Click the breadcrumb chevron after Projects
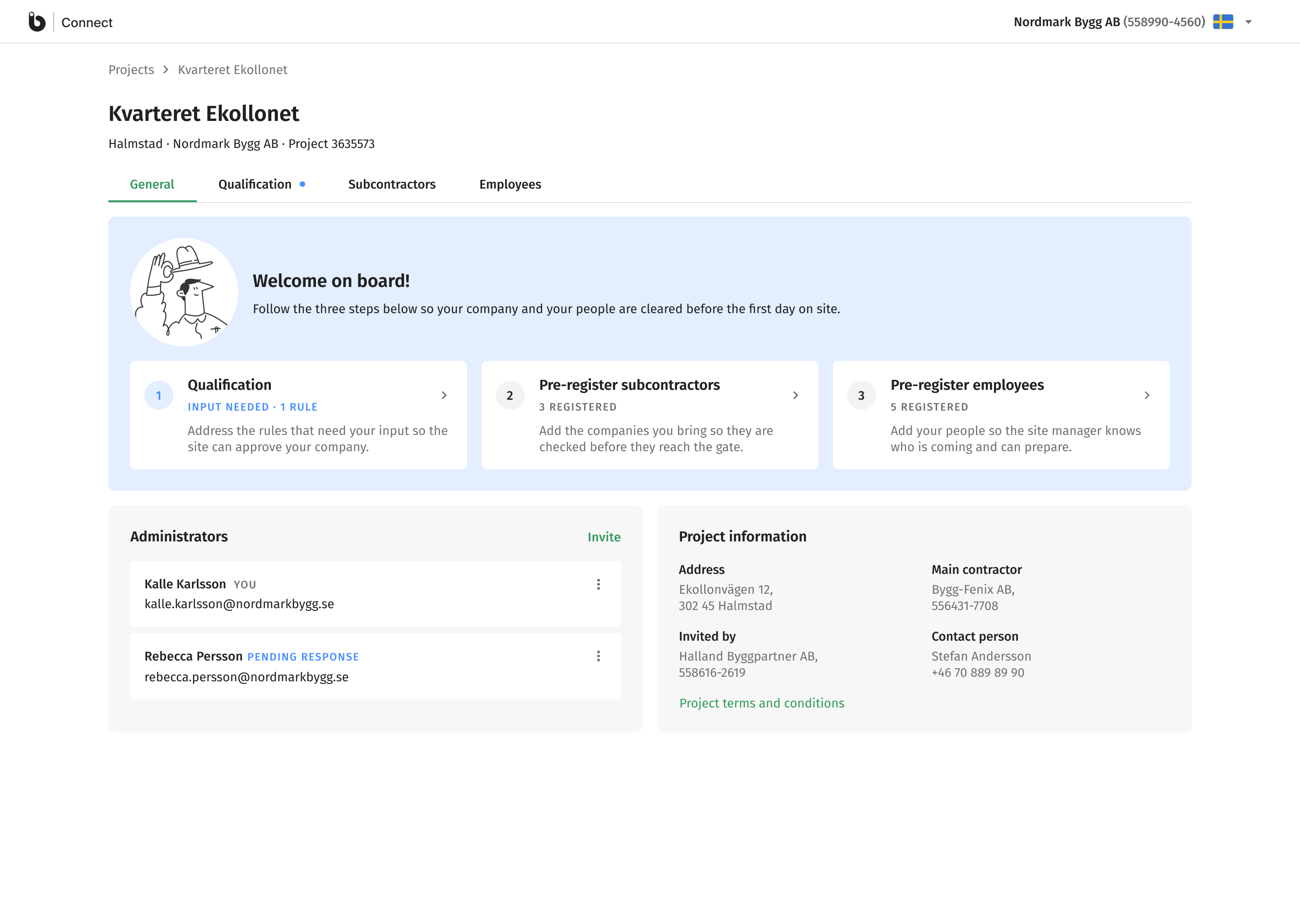1300x924 pixels. click(x=166, y=69)
